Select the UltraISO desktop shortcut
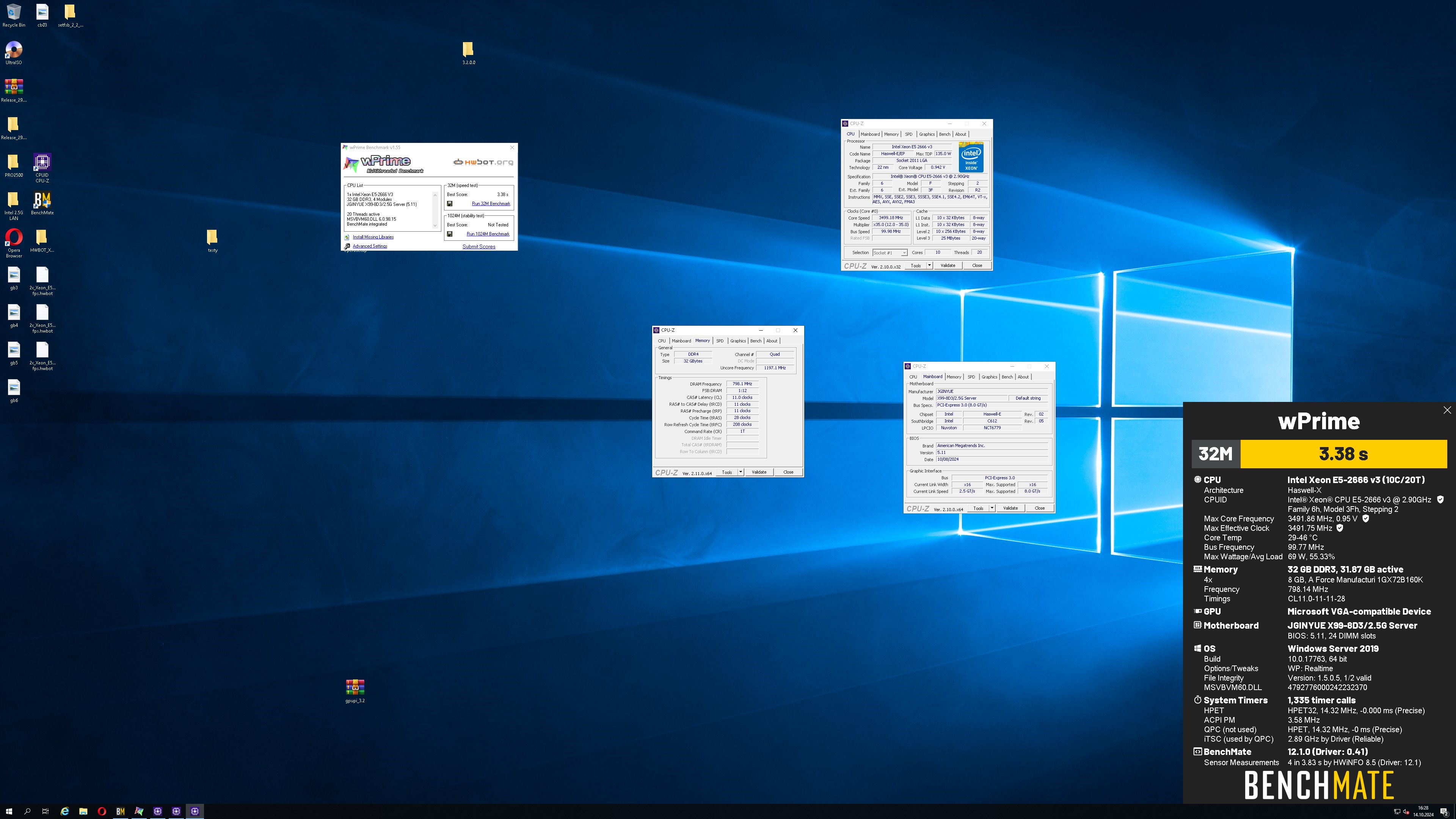The image size is (1456, 819). [14, 53]
